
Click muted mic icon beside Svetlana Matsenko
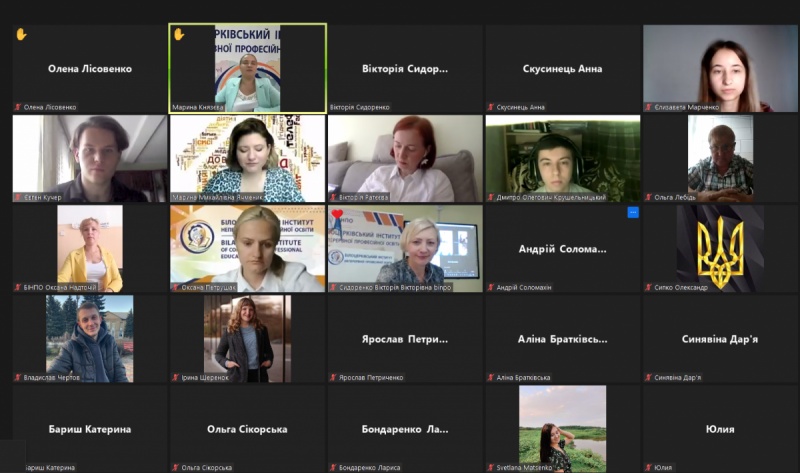[492, 467]
